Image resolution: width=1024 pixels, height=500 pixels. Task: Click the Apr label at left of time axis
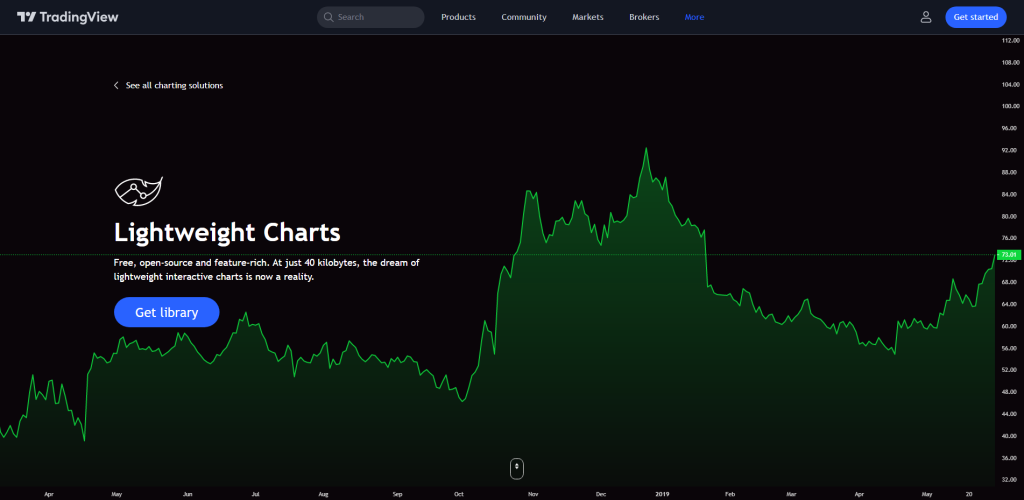point(49,494)
